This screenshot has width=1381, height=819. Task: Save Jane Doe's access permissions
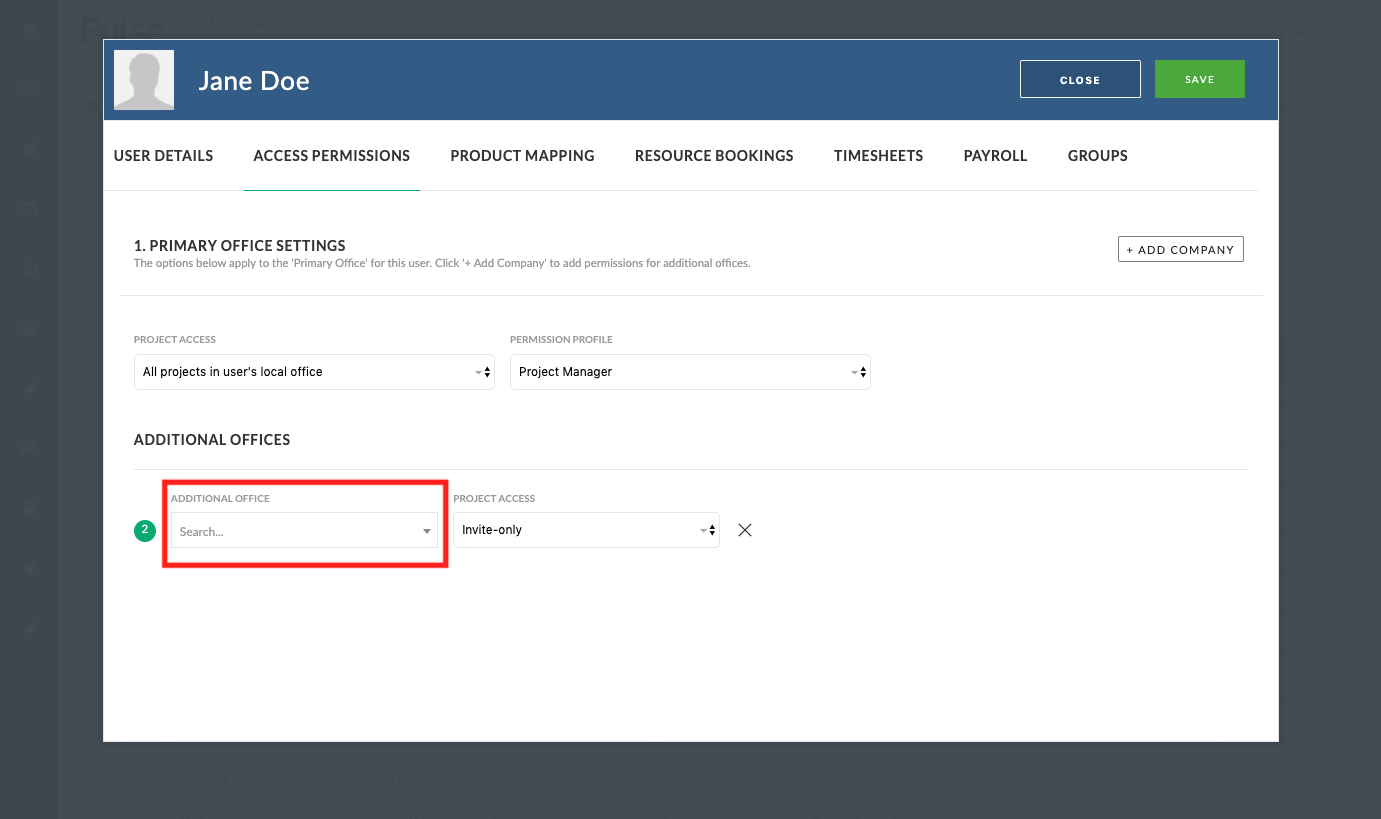(x=1200, y=79)
